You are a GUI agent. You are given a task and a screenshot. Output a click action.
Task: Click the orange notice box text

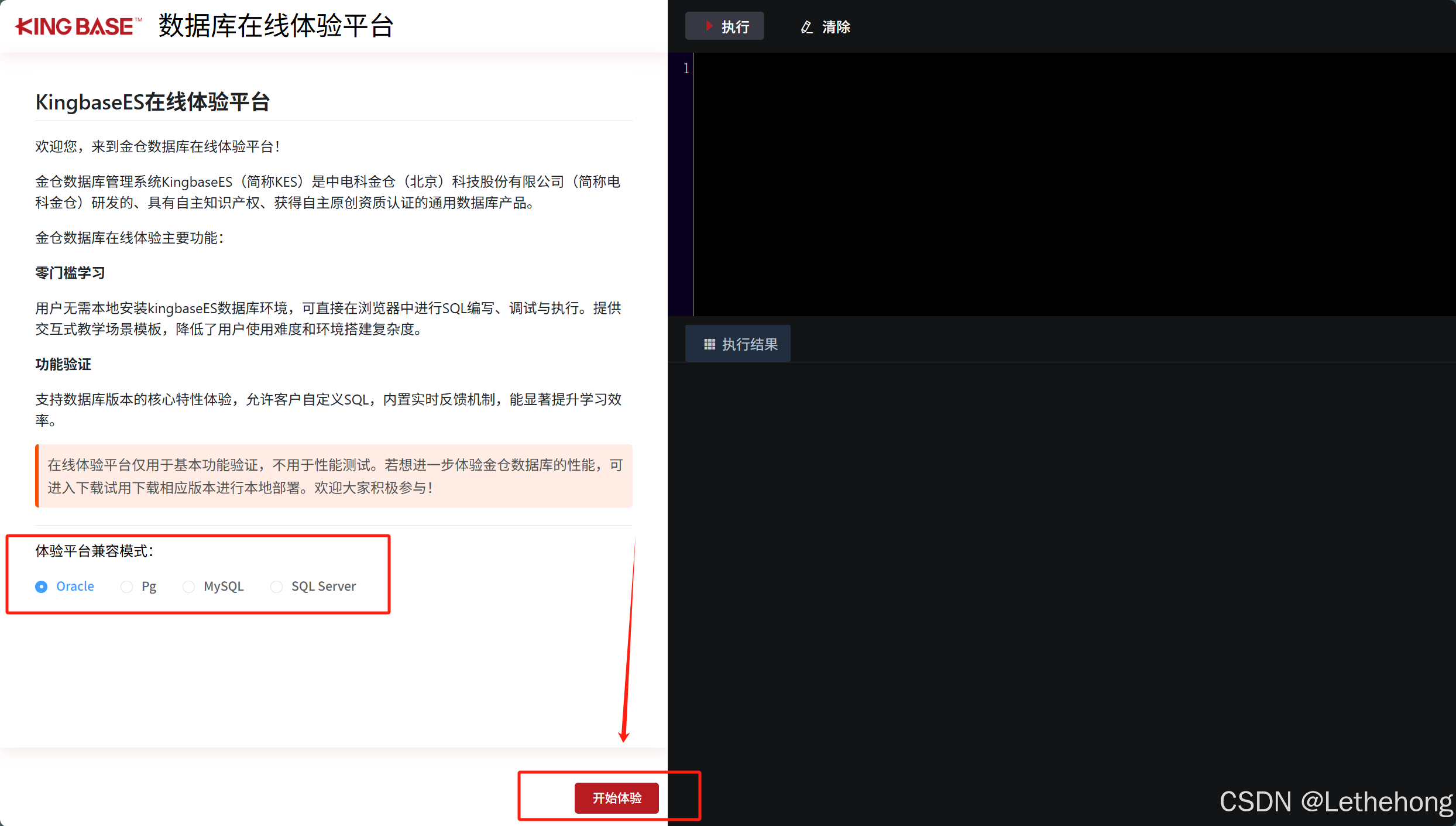[334, 476]
